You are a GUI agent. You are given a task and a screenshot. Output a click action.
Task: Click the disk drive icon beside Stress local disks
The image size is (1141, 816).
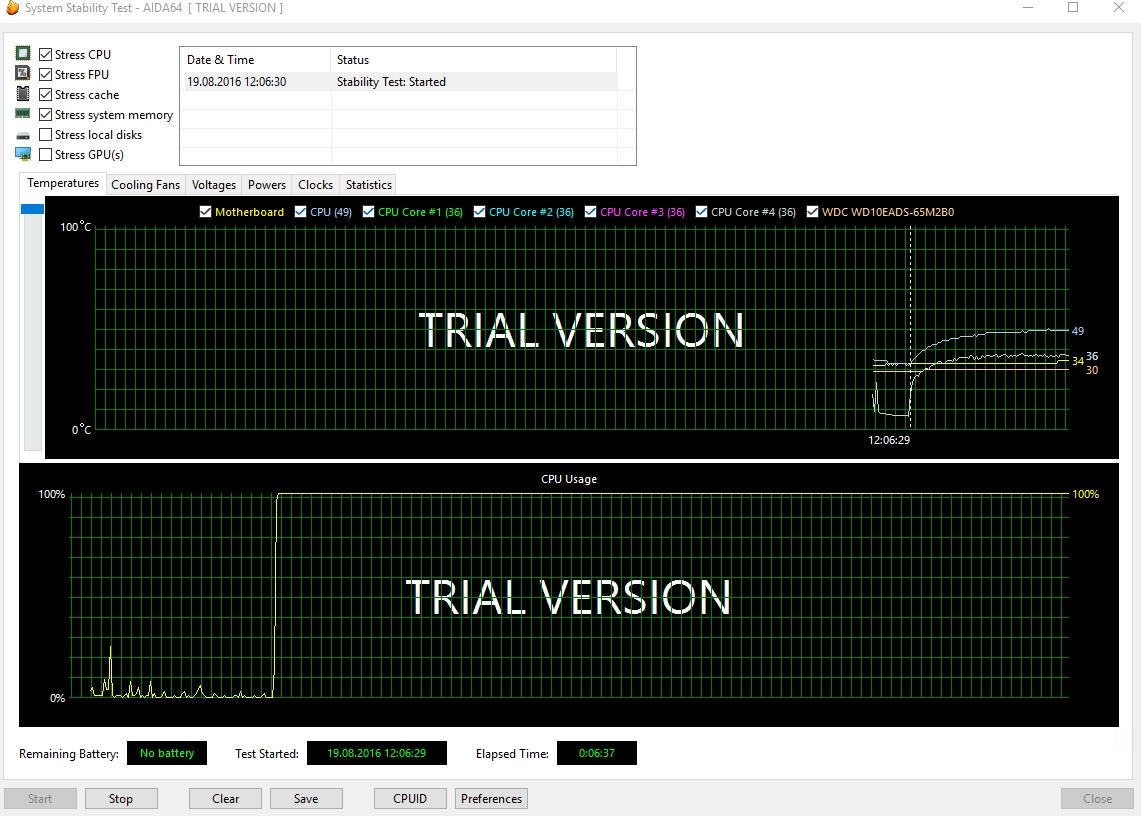(x=23, y=135)
